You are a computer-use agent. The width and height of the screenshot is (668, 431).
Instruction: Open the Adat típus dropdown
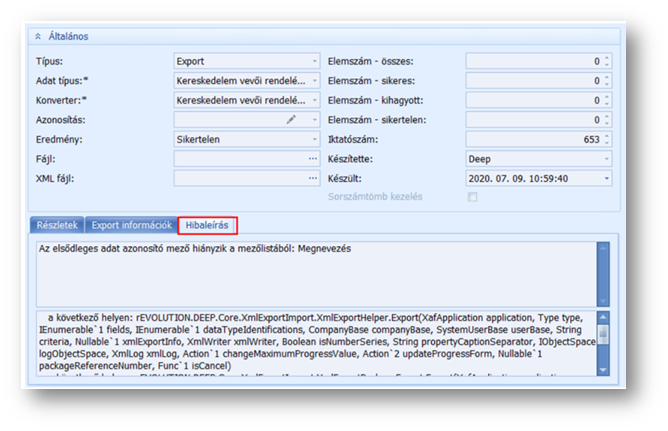[x=314, y=80]
